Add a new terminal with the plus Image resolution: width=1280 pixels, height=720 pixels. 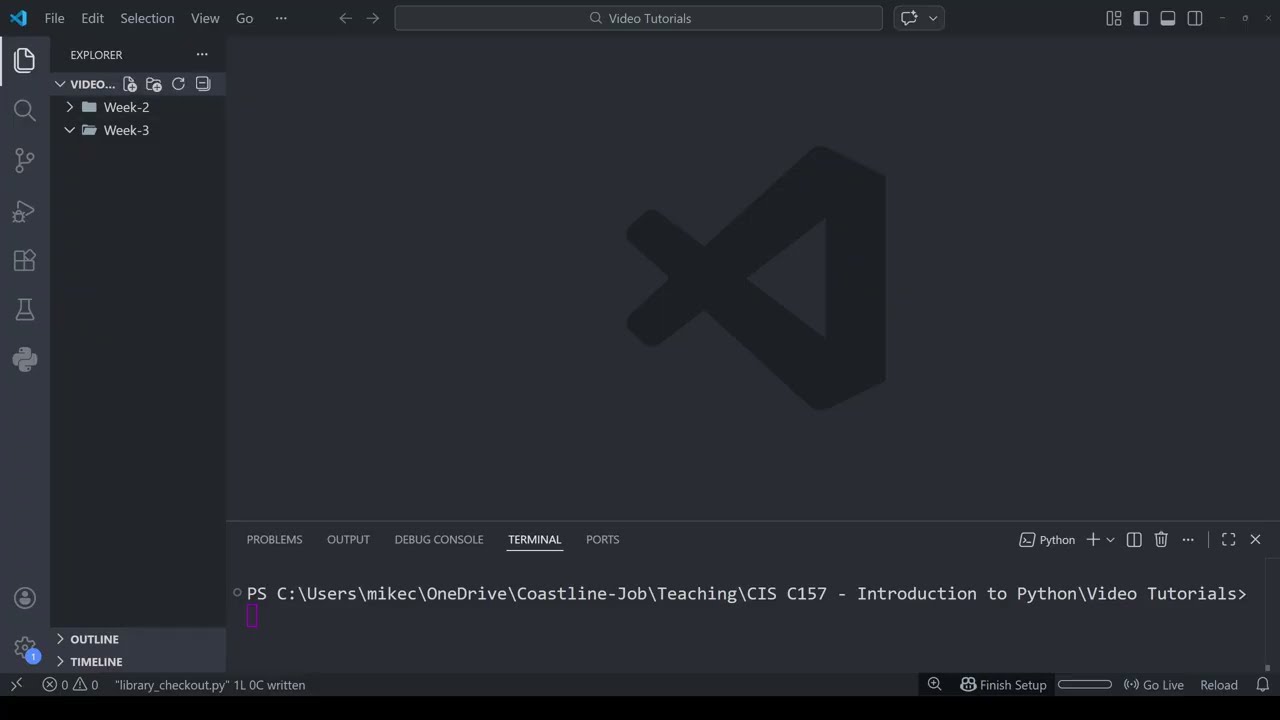[1093, 540]
